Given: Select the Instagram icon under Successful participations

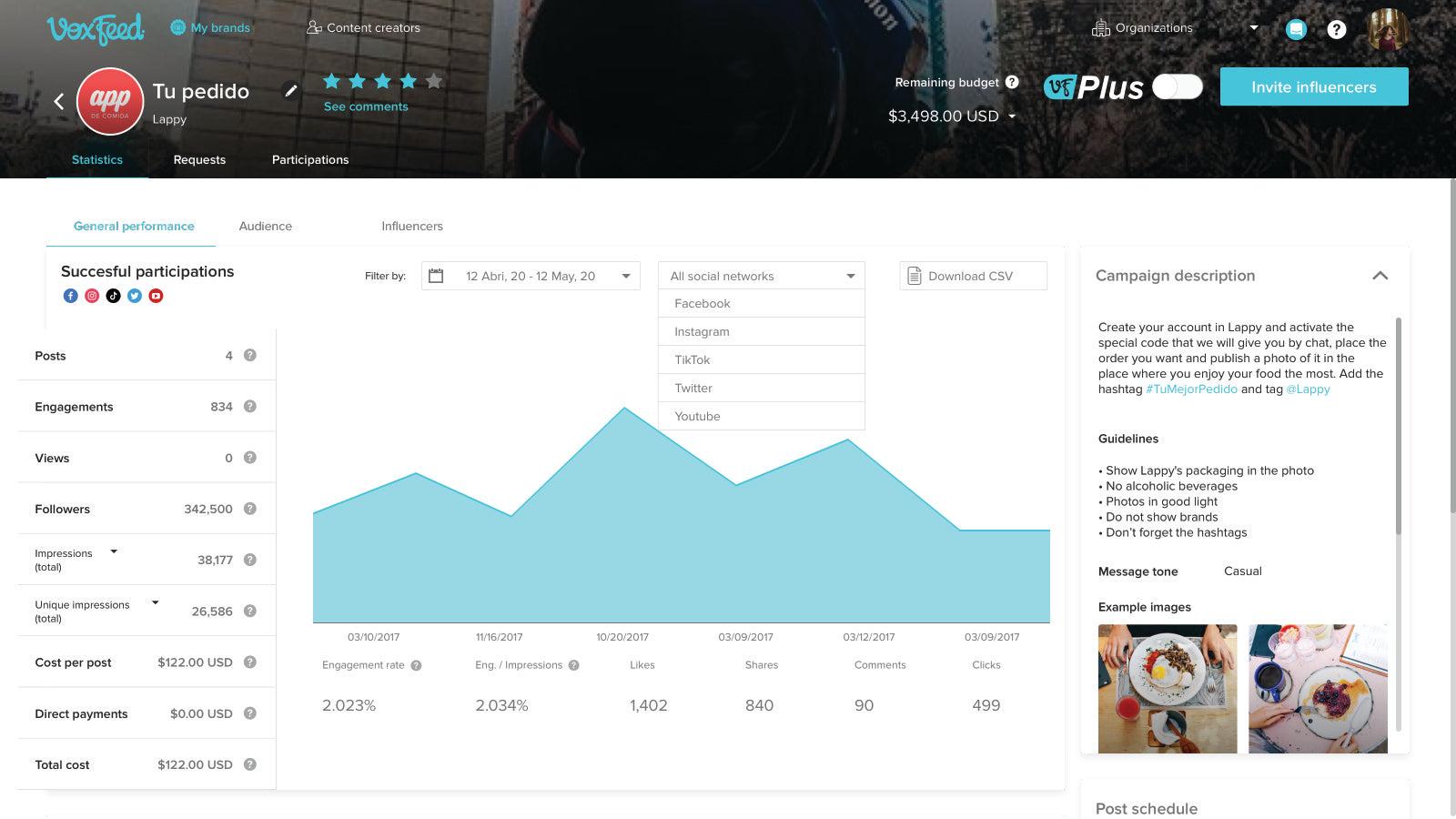Looking at the screenshot, I should [x=91, y=295].
